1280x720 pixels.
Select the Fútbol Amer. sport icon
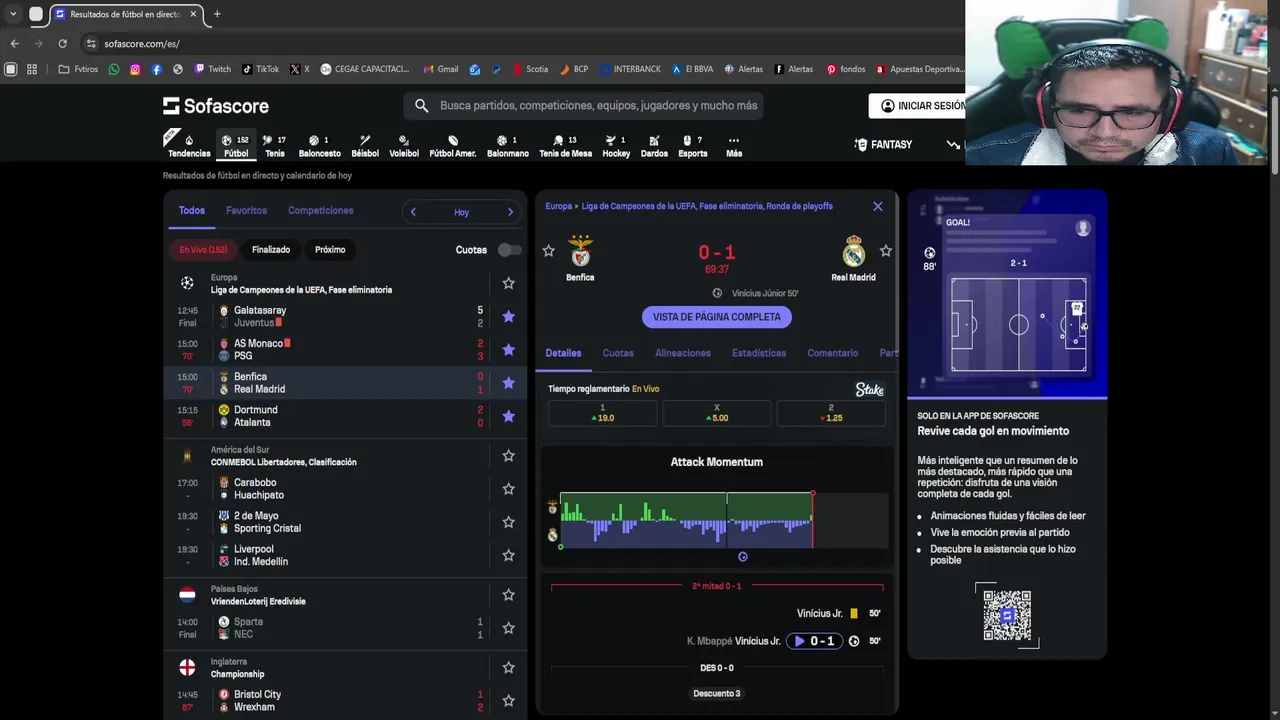pyautogui.click(x=453, y=146)
